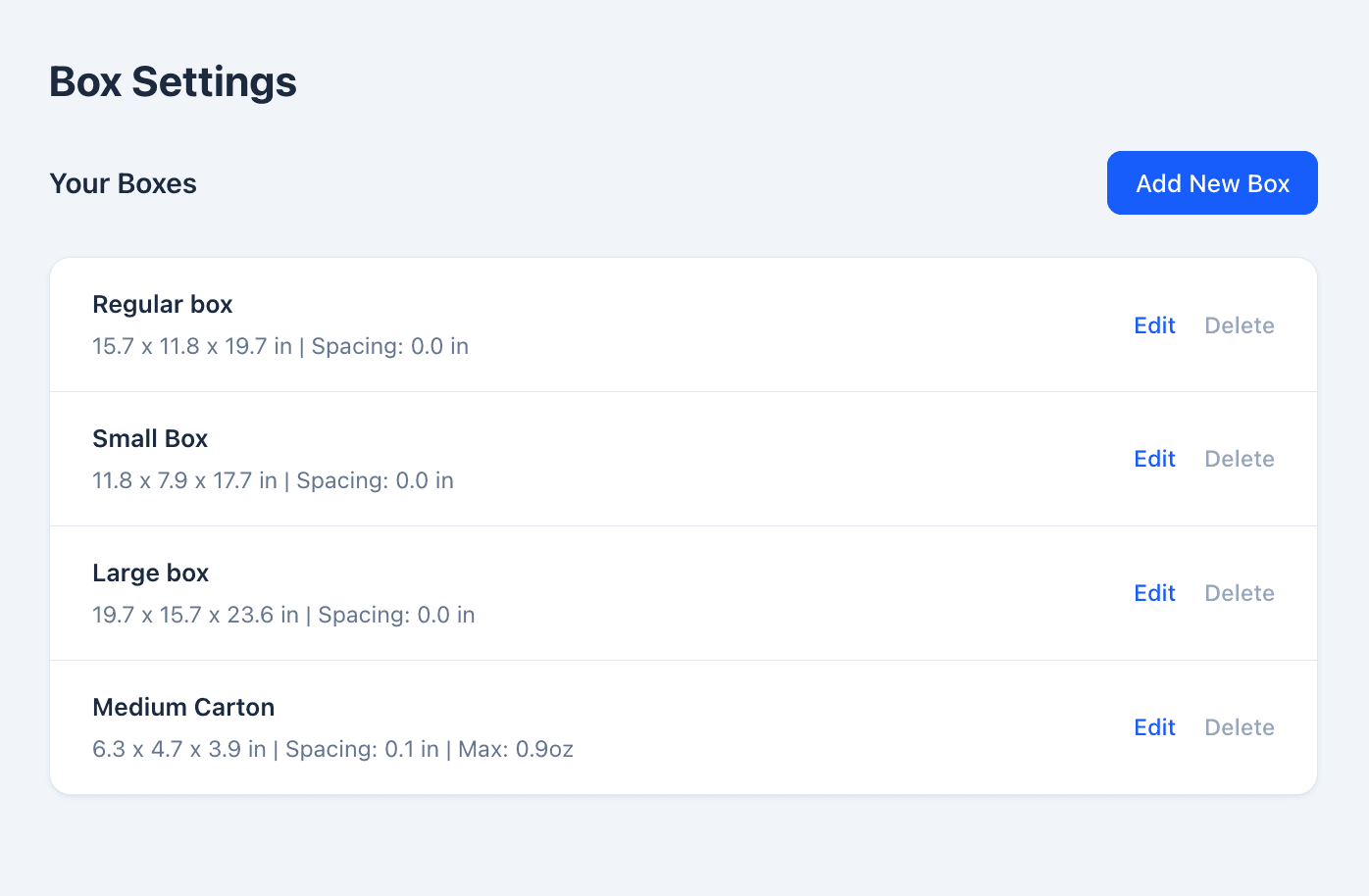This screenshot has height=896, width=1369.
Task: Edit the Small Box entry
Action: click(1154, 459)
